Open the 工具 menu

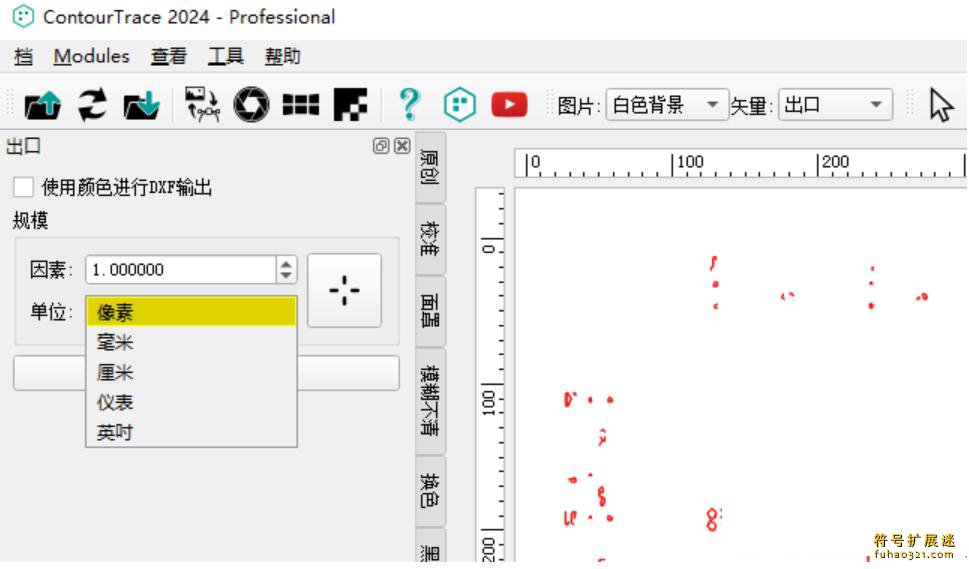coord(226,57)
